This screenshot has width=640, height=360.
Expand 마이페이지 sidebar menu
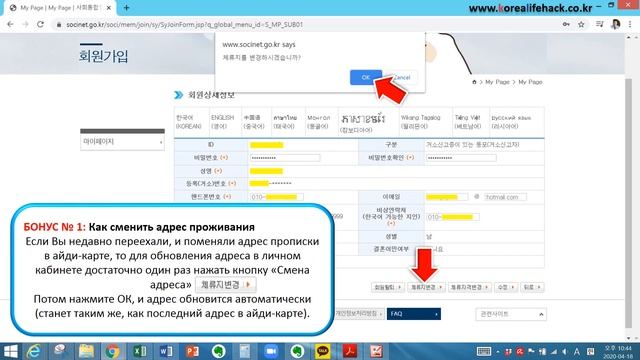(122, 142)
